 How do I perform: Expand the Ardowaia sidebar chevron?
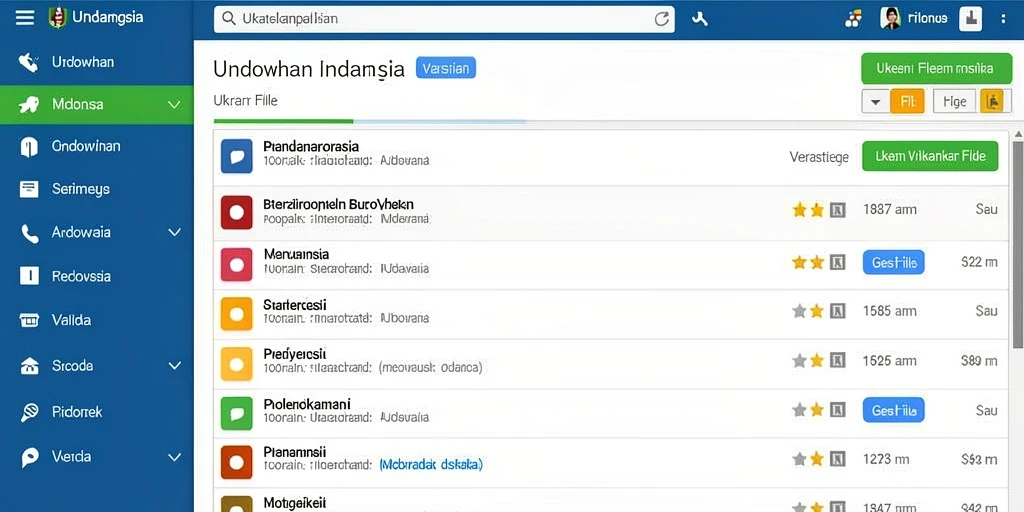coord(174,232)
